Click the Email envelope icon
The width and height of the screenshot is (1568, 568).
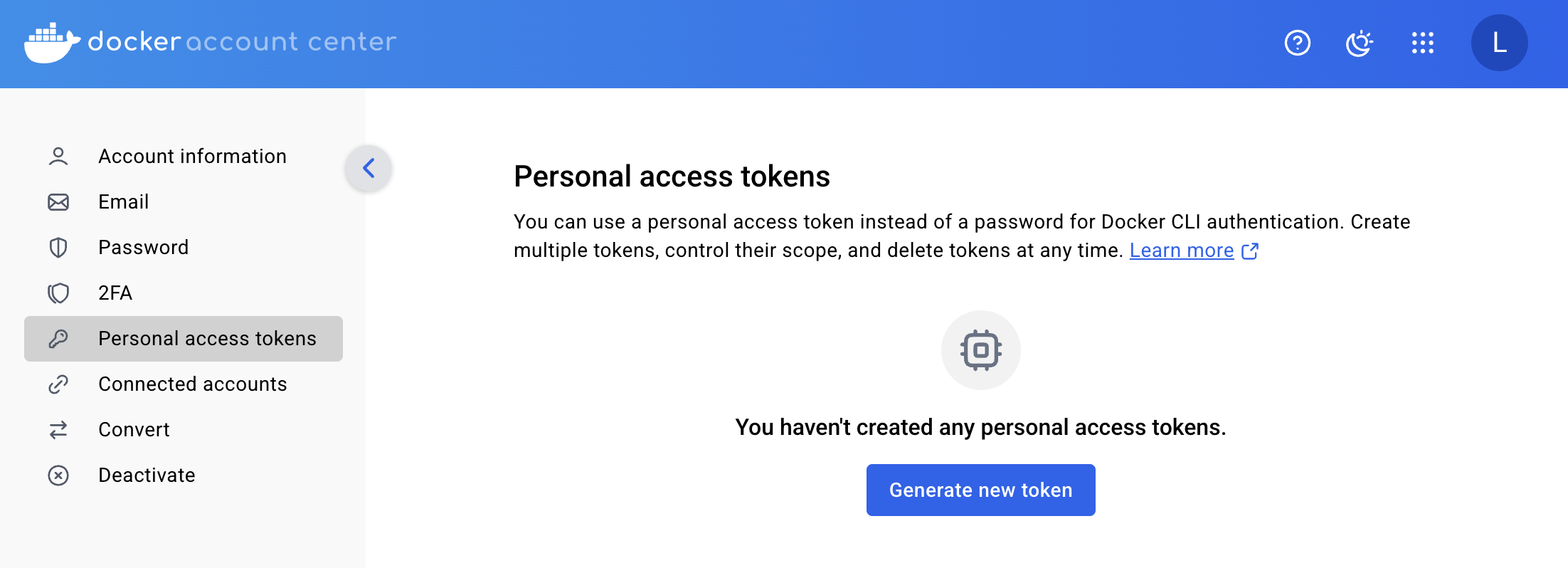tap(58, 202)
